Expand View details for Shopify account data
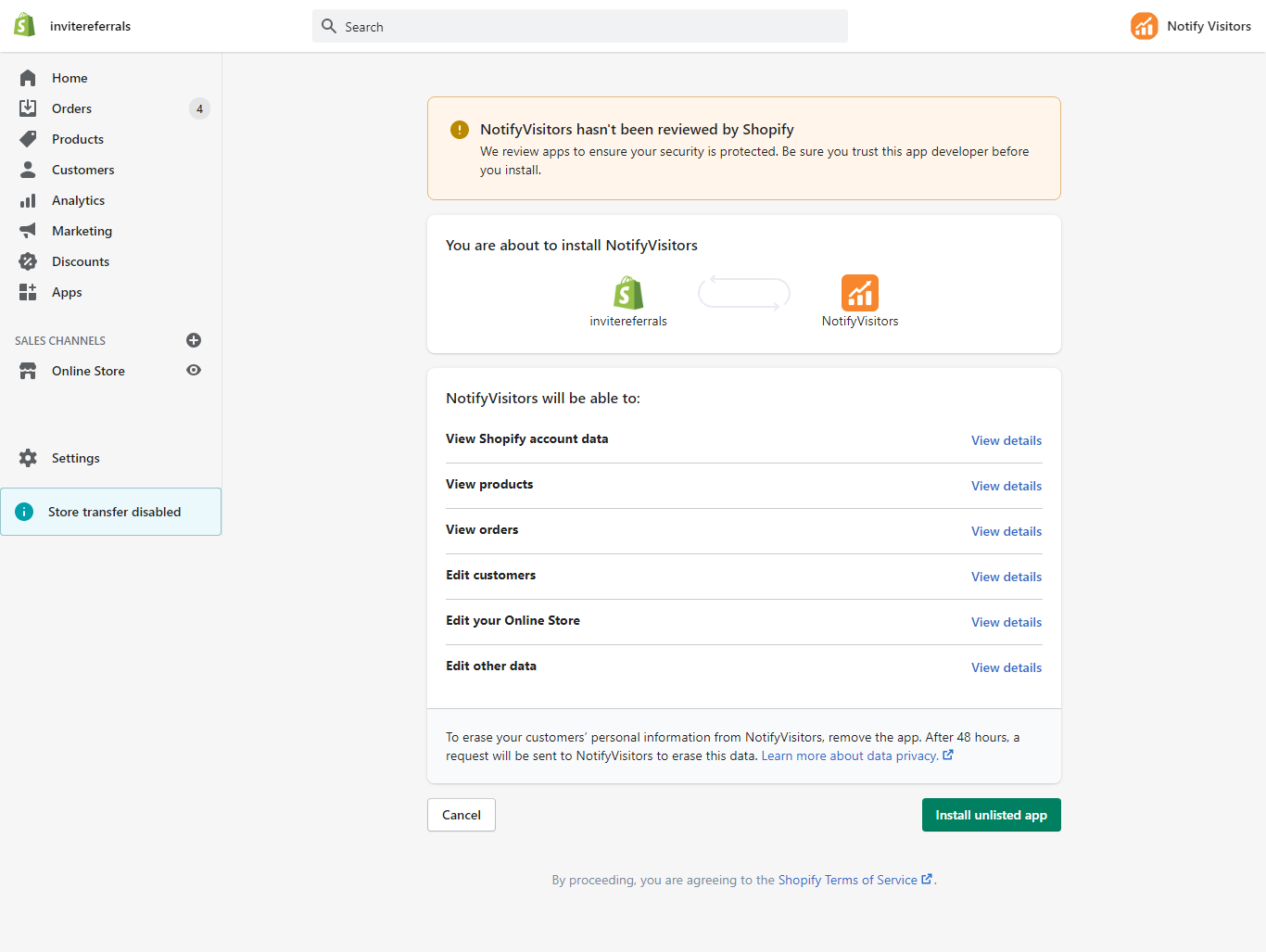The height and width of the screenshot is (952, 1266). point(1006,440)
